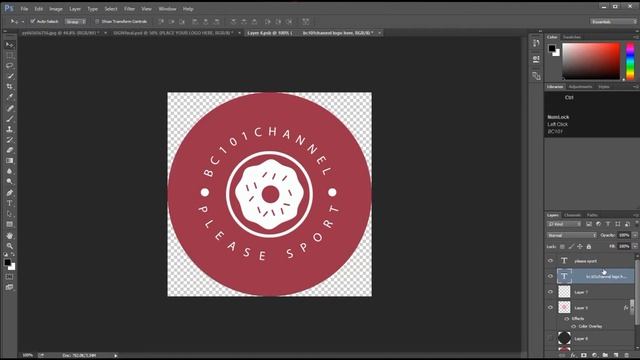Toggle the Auto-Select checkbox
Viewport: 640px width, 360px height.
[33, 21]
